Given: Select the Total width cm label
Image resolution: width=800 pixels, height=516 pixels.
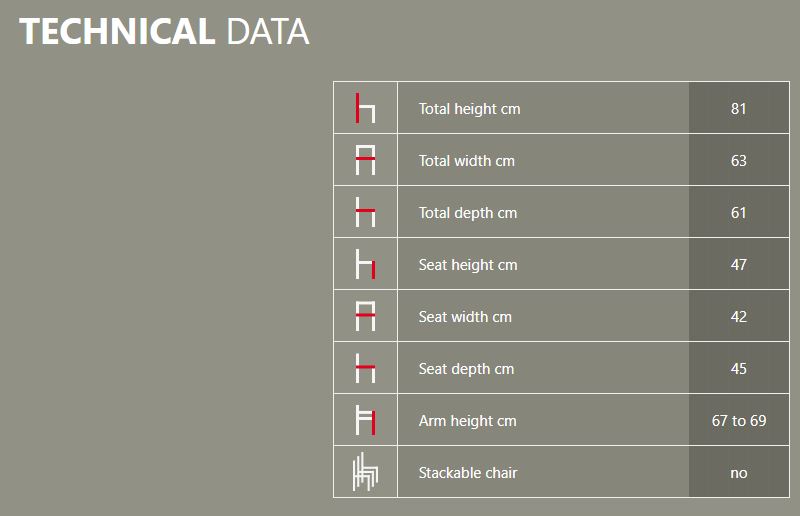Looking at the screenshot, I should (466, 161).
